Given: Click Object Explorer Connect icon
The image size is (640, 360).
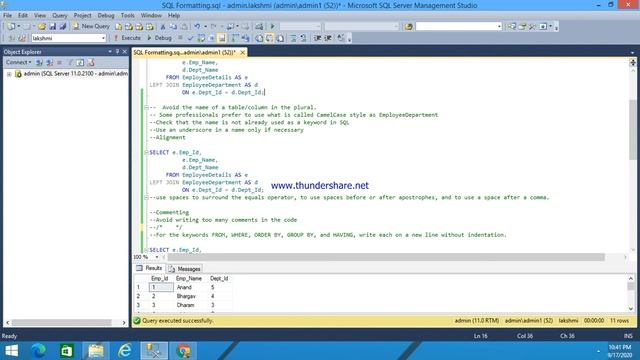Looking at the screenshot, I should [x=39, y=62].
